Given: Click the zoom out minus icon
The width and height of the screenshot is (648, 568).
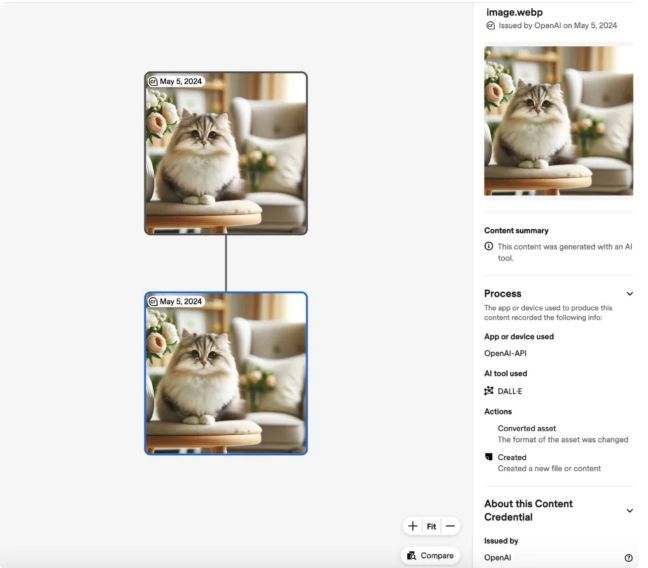Looking at the screenshot, I should (450, 526).
